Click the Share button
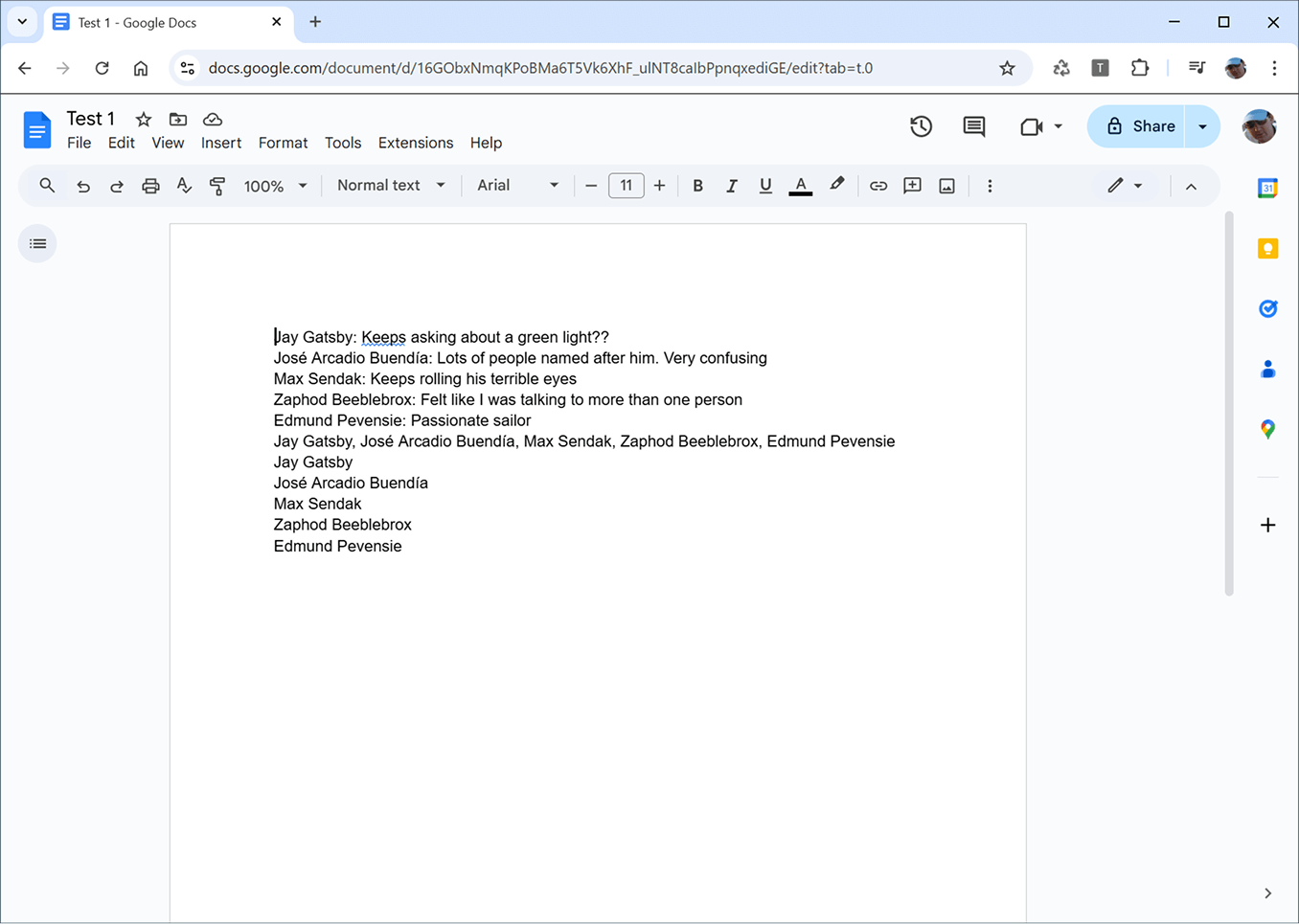The width and height of the screenshot is (1299, 924). (x=1137, y=126)
